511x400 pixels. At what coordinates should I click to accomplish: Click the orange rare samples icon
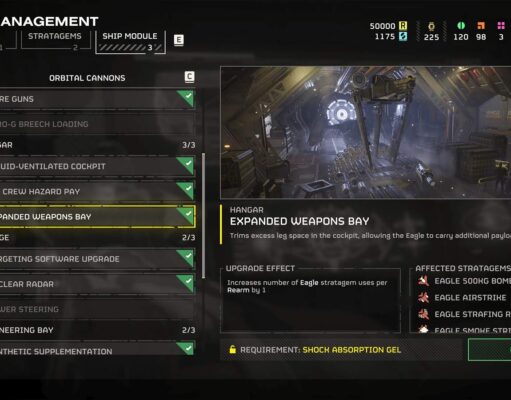(481, 25)
